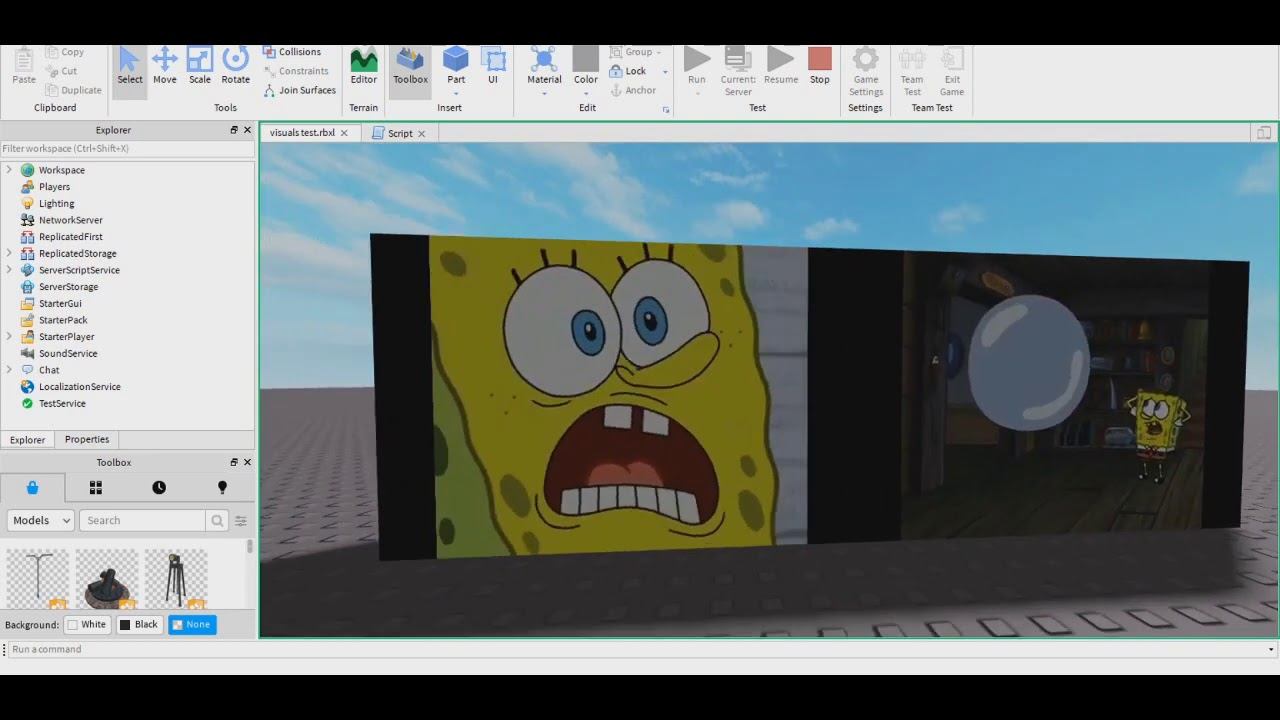Open the Toolbox Marketplace tab

(32, 488)
